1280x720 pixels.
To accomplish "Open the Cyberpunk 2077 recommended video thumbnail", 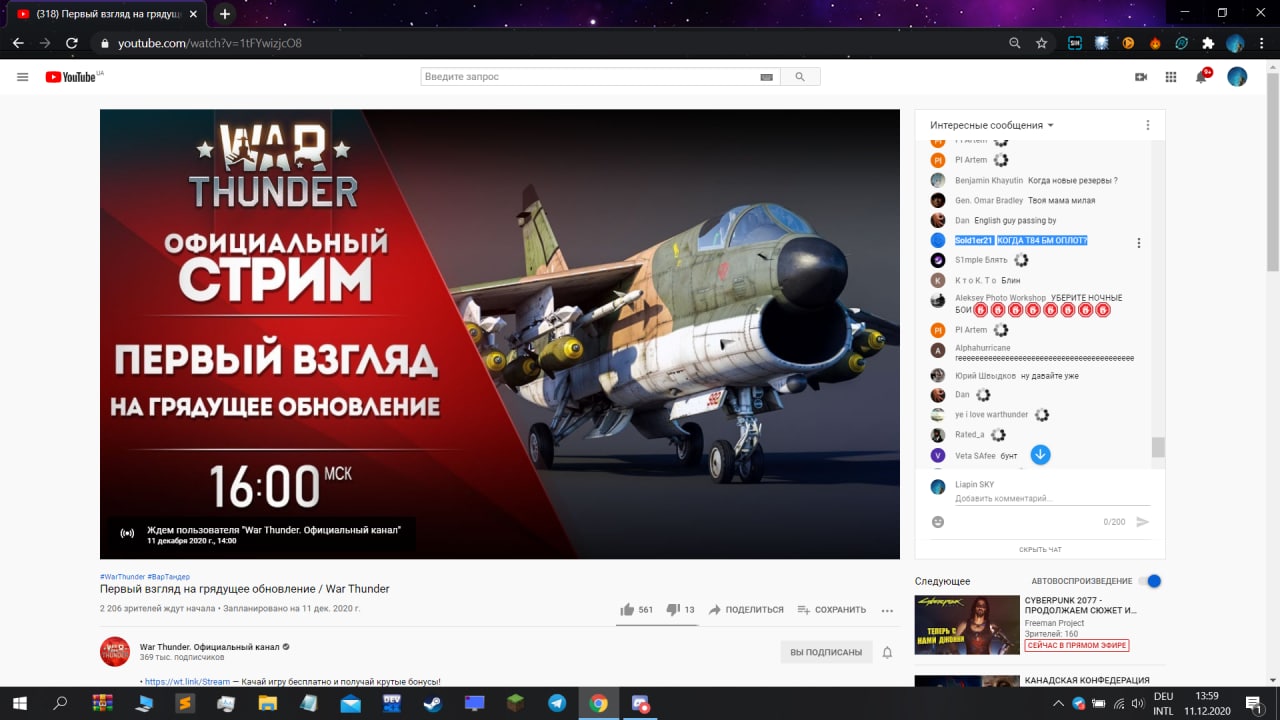I will coord(967,624).
